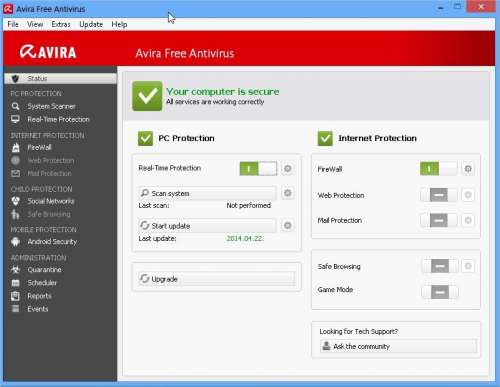
Task: Click the Upgrade button
Action: pyautogui.click(x=217, y=279)
